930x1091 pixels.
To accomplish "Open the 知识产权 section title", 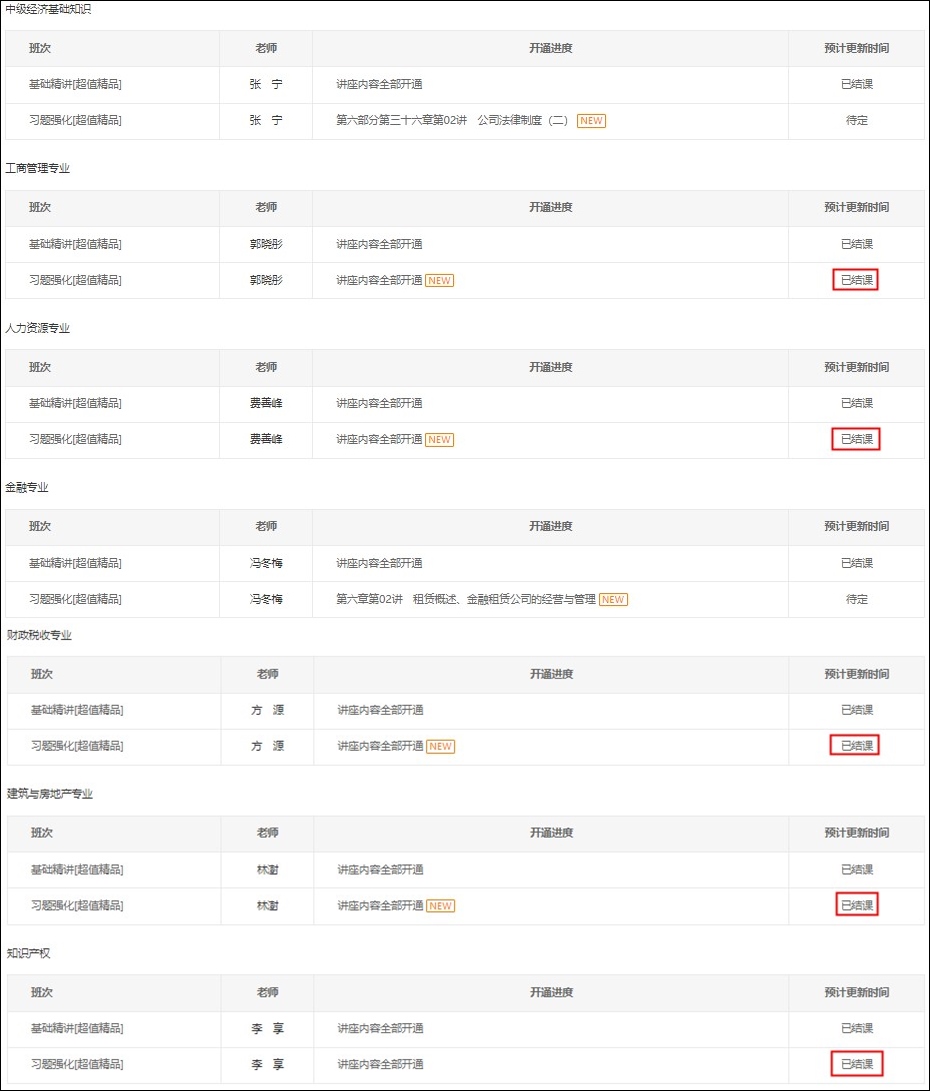I will point(28,953).
